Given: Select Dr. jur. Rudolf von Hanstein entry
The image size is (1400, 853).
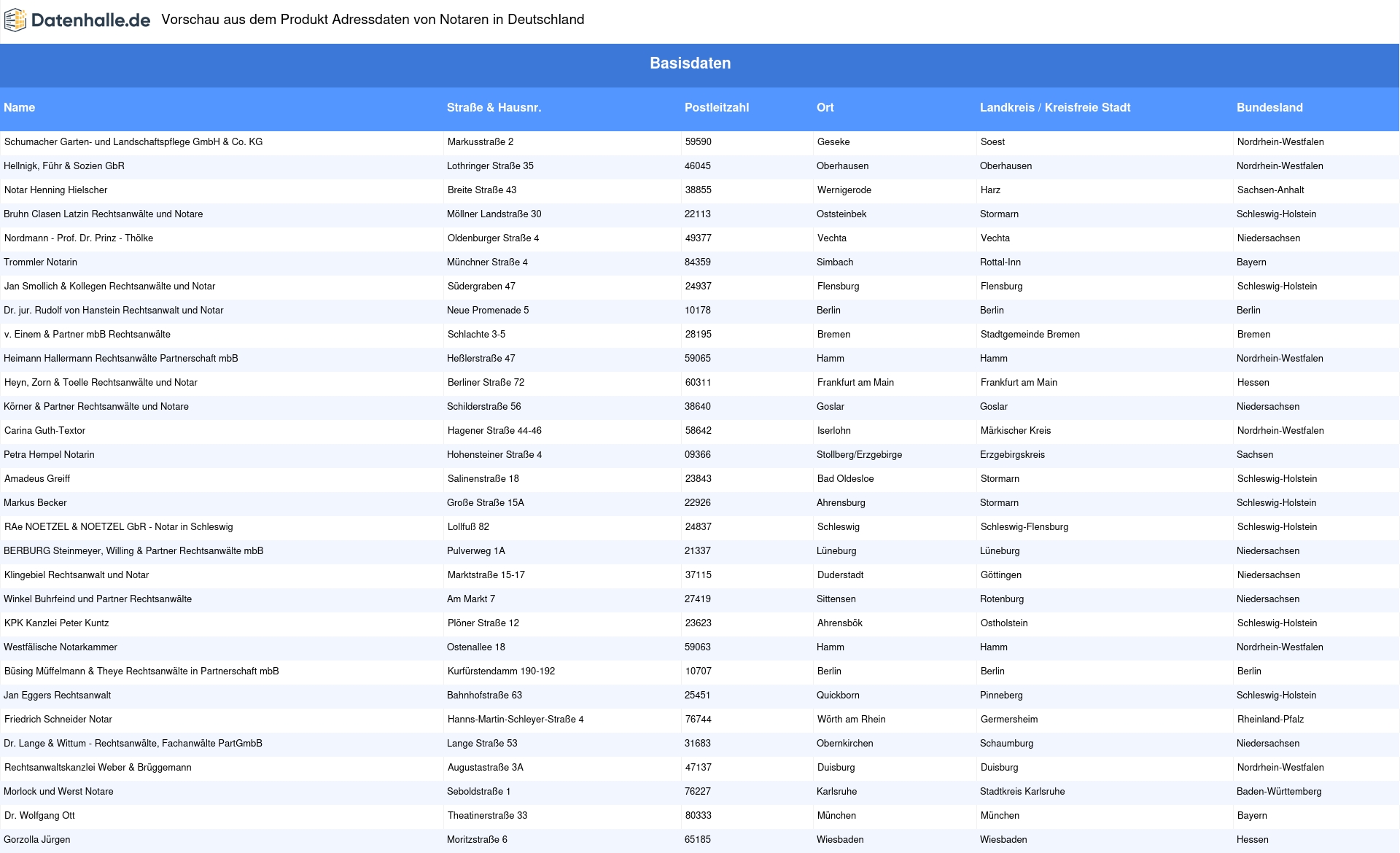Looking at the screenshot, I should point(114,311).
